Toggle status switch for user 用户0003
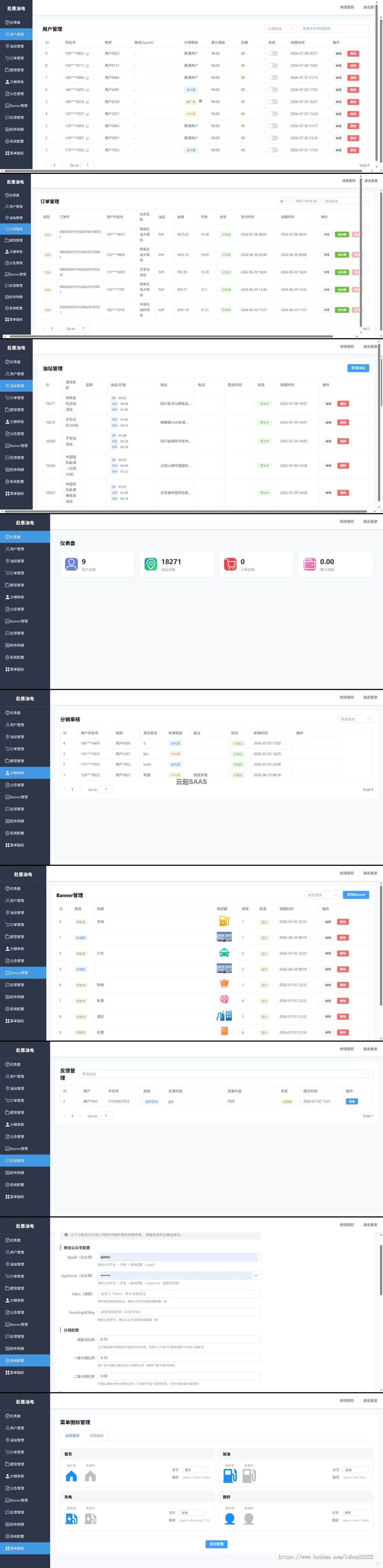Image resolution: width=383 pixels, height=1568 pixels. click(274, 126)
